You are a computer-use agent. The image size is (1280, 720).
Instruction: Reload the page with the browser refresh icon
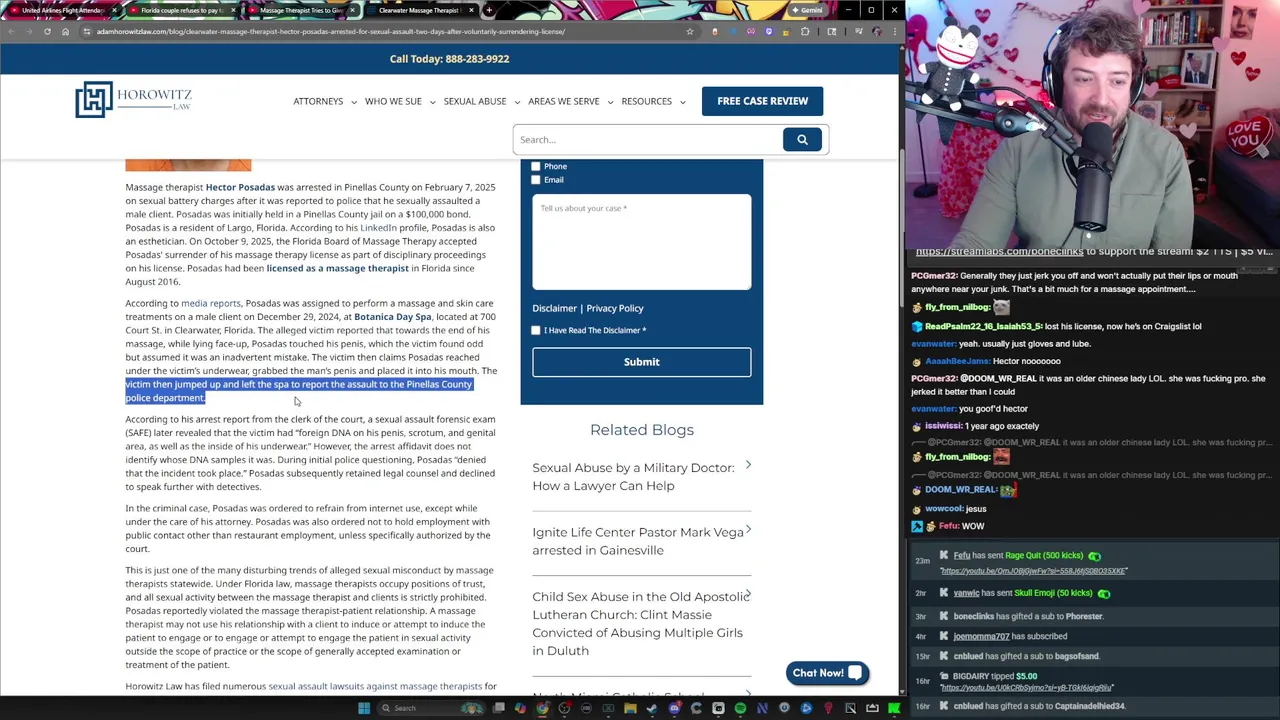click(47, 31)
